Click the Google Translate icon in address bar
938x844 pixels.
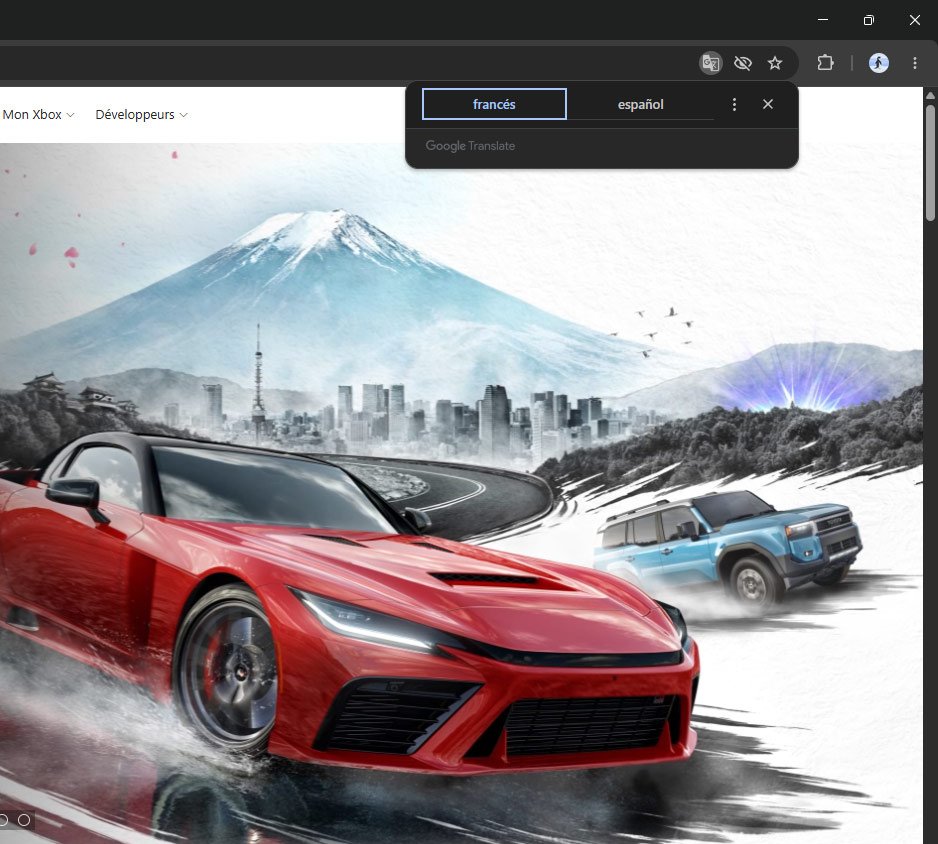711,63
